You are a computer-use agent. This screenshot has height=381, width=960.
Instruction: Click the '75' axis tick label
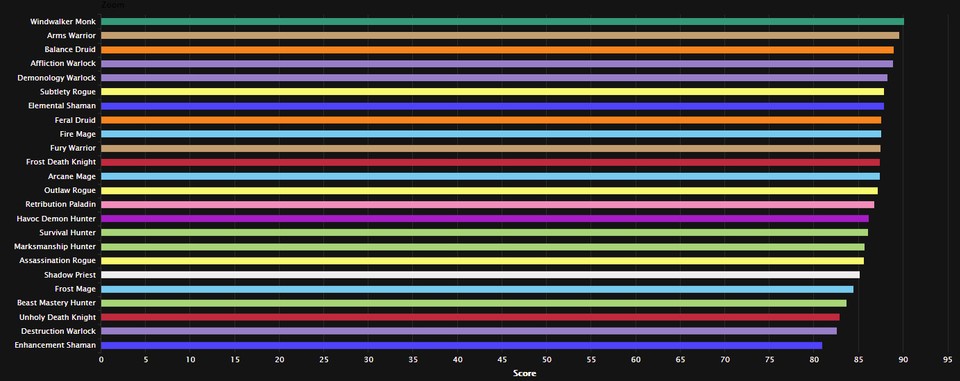(770, 360)
